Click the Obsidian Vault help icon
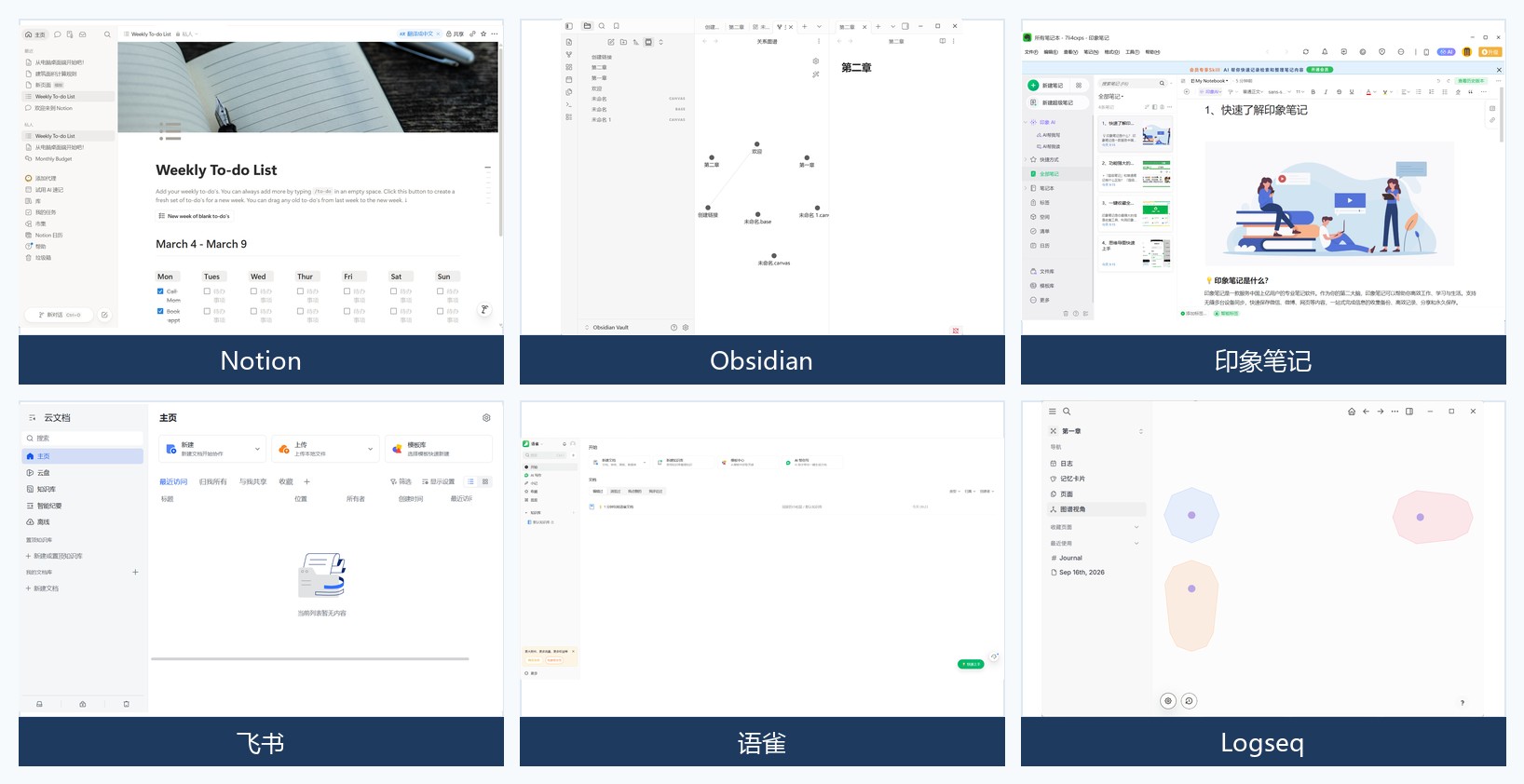 [674, 327]
